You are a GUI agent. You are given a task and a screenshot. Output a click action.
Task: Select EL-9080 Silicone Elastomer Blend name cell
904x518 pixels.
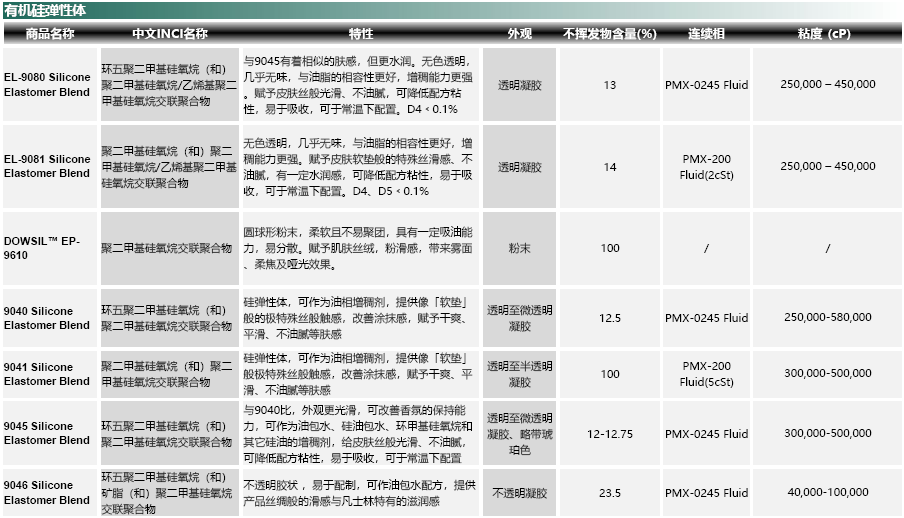coord(50,84)
